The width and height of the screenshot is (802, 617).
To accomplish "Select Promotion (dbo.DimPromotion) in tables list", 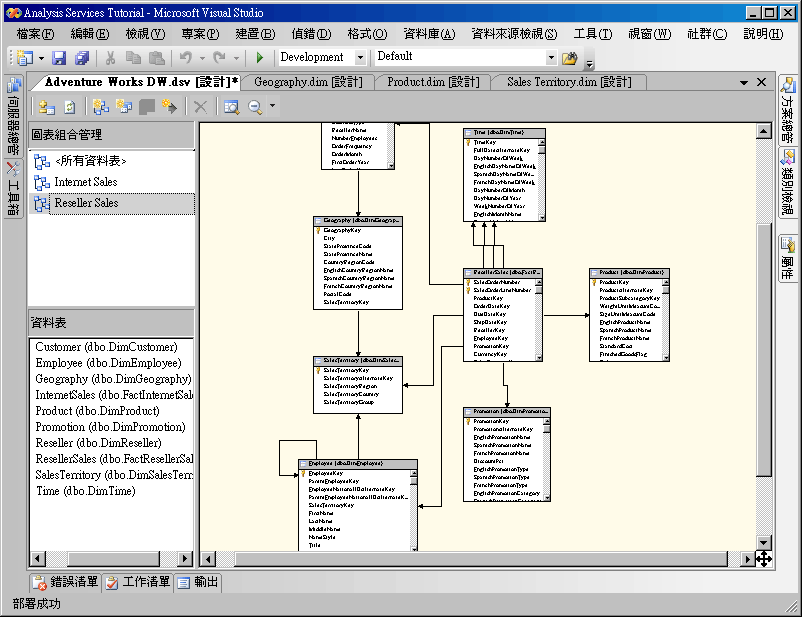I will point(110,427).
